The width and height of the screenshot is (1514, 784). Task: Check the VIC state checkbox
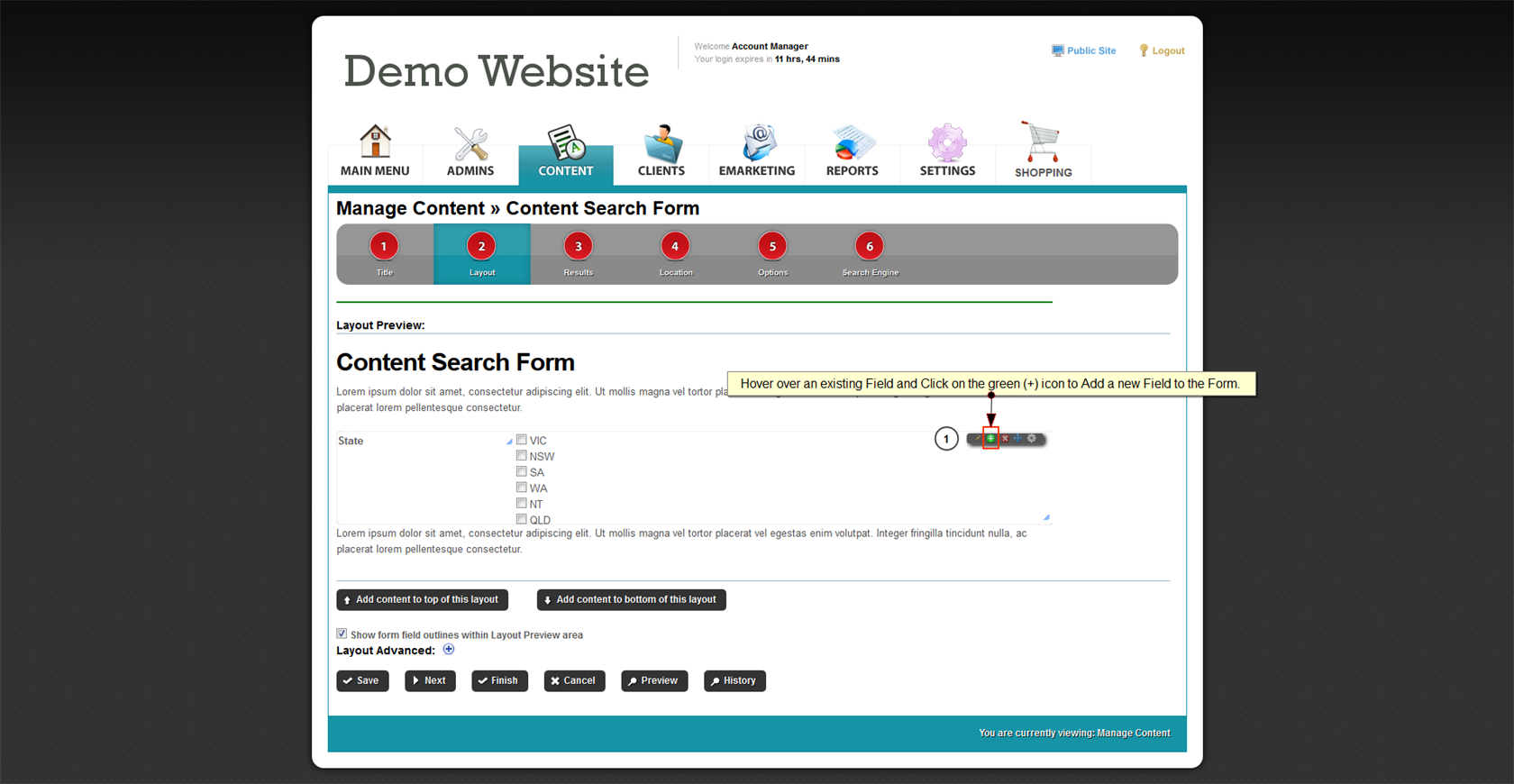[x=521, y=440]
